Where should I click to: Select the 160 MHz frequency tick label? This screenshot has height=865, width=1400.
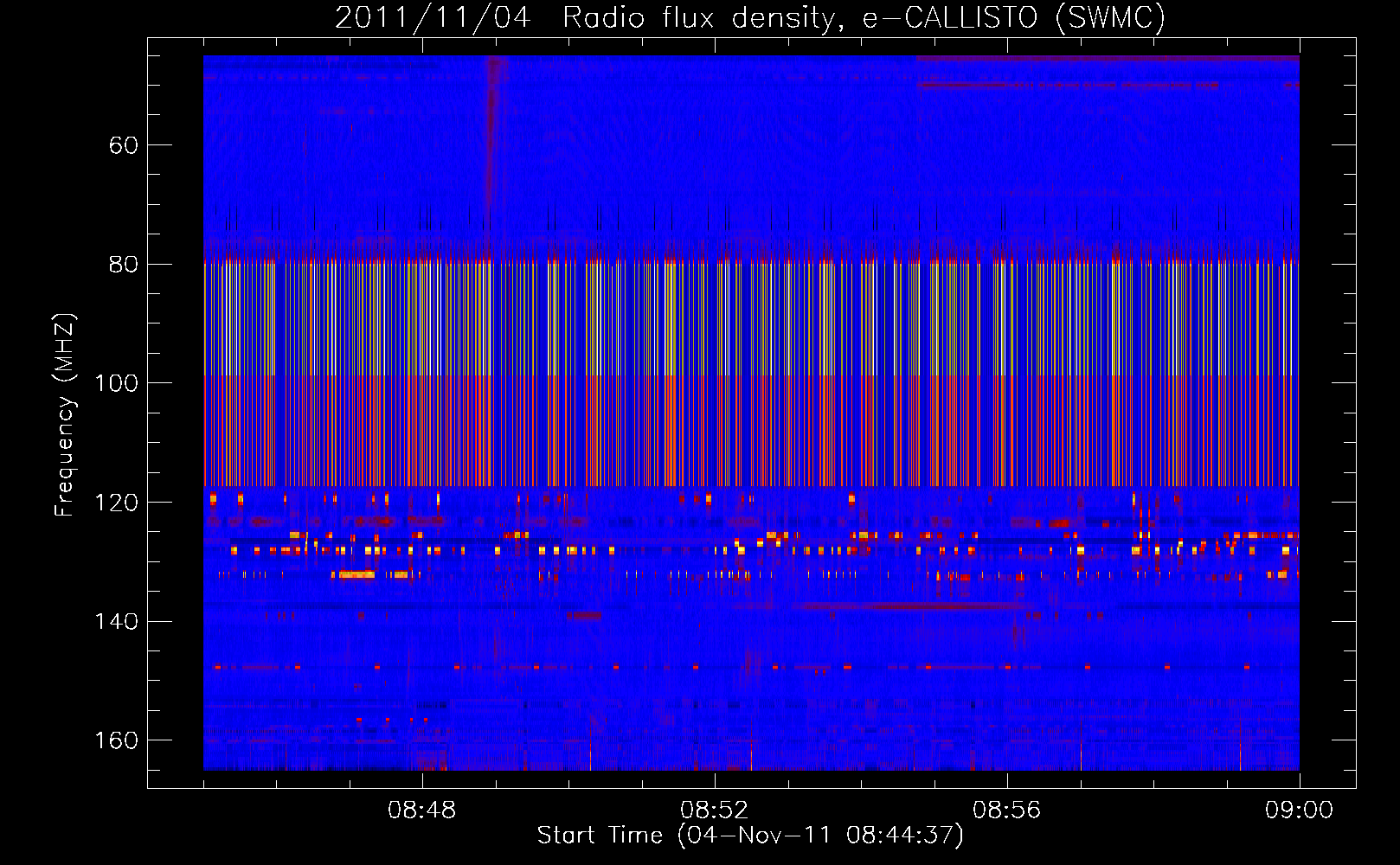point(117,740)
